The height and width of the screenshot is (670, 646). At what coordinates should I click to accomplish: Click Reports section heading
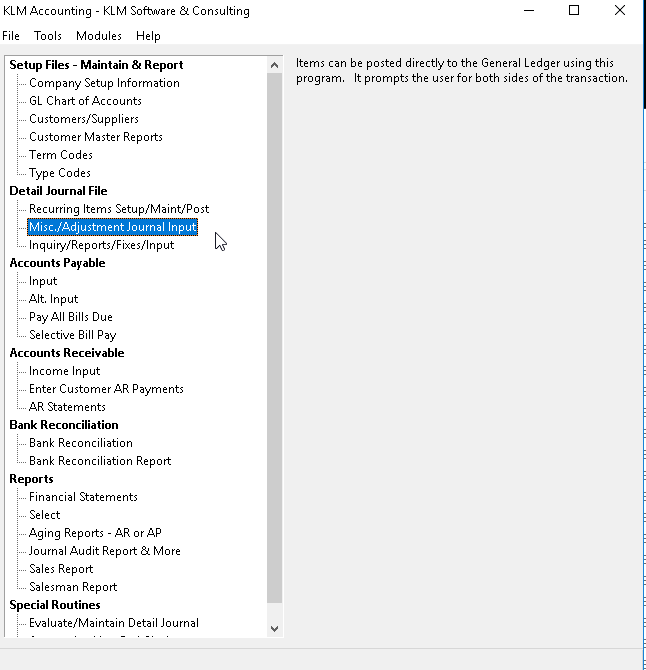[x=31, y=479]
